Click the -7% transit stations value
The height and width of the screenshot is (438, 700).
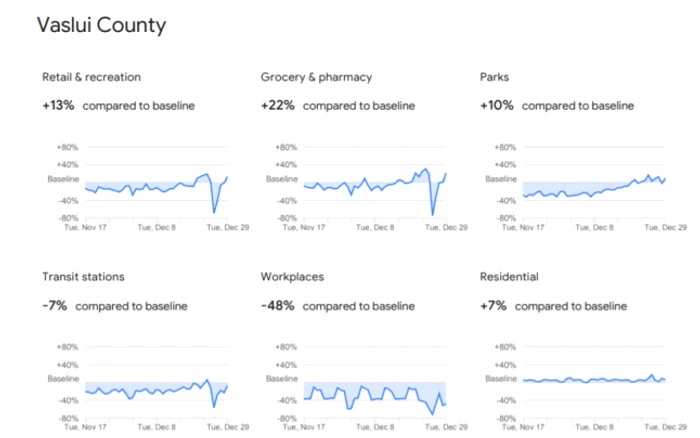click(x=54, y=306)
